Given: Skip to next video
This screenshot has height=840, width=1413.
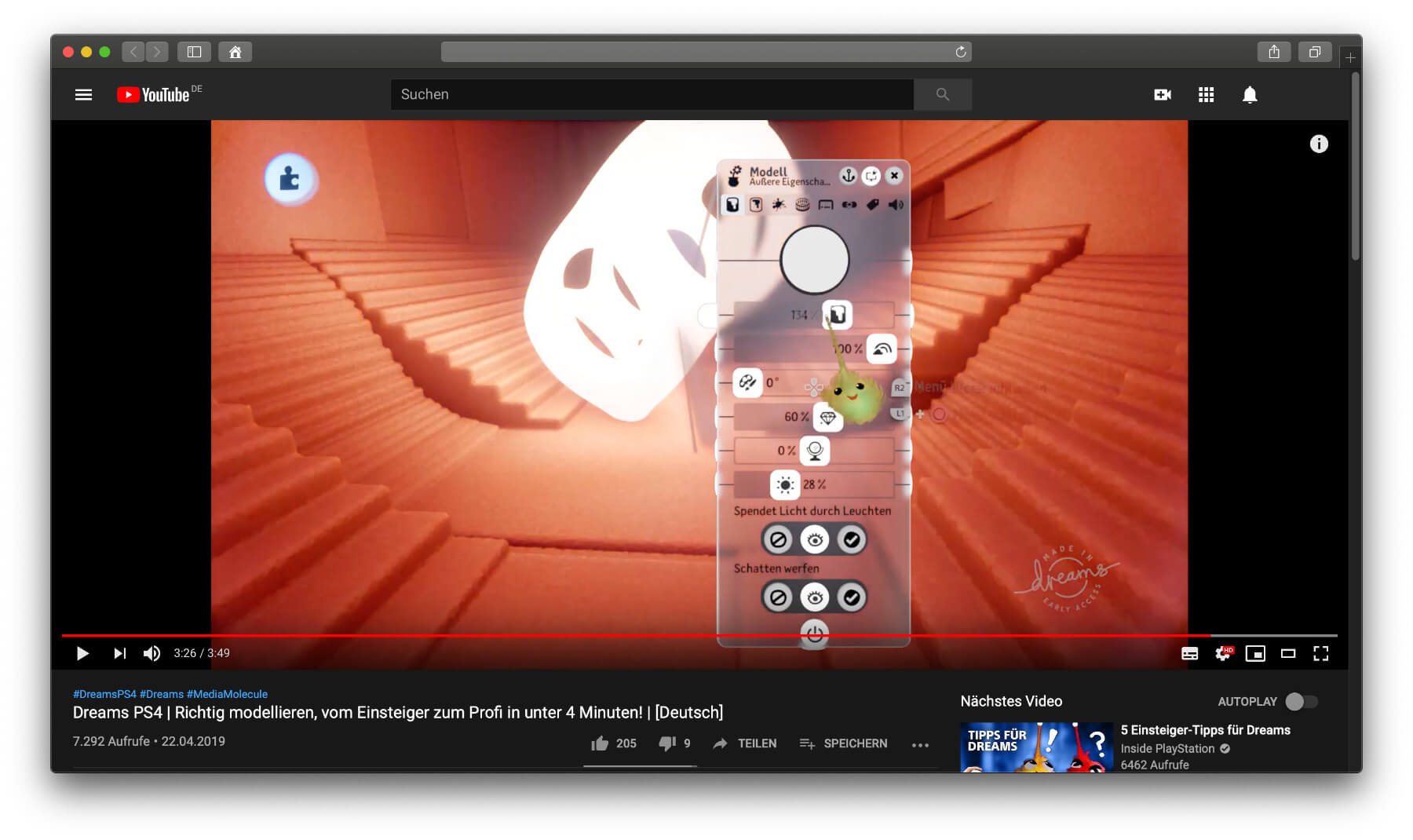Looking at the screenshot, I should pos(119,653).
